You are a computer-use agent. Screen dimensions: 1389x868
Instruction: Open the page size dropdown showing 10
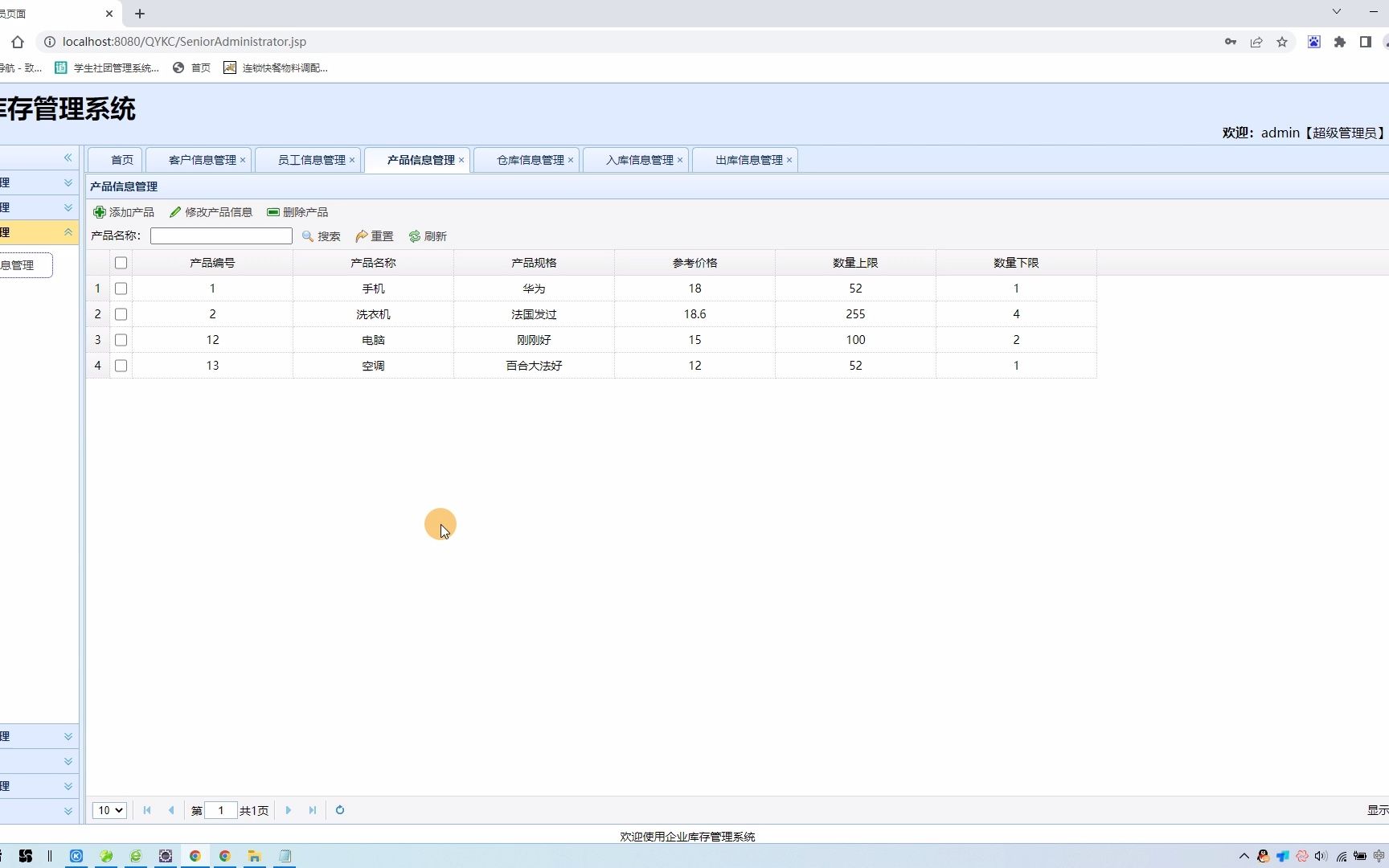[x=109, y=810]
